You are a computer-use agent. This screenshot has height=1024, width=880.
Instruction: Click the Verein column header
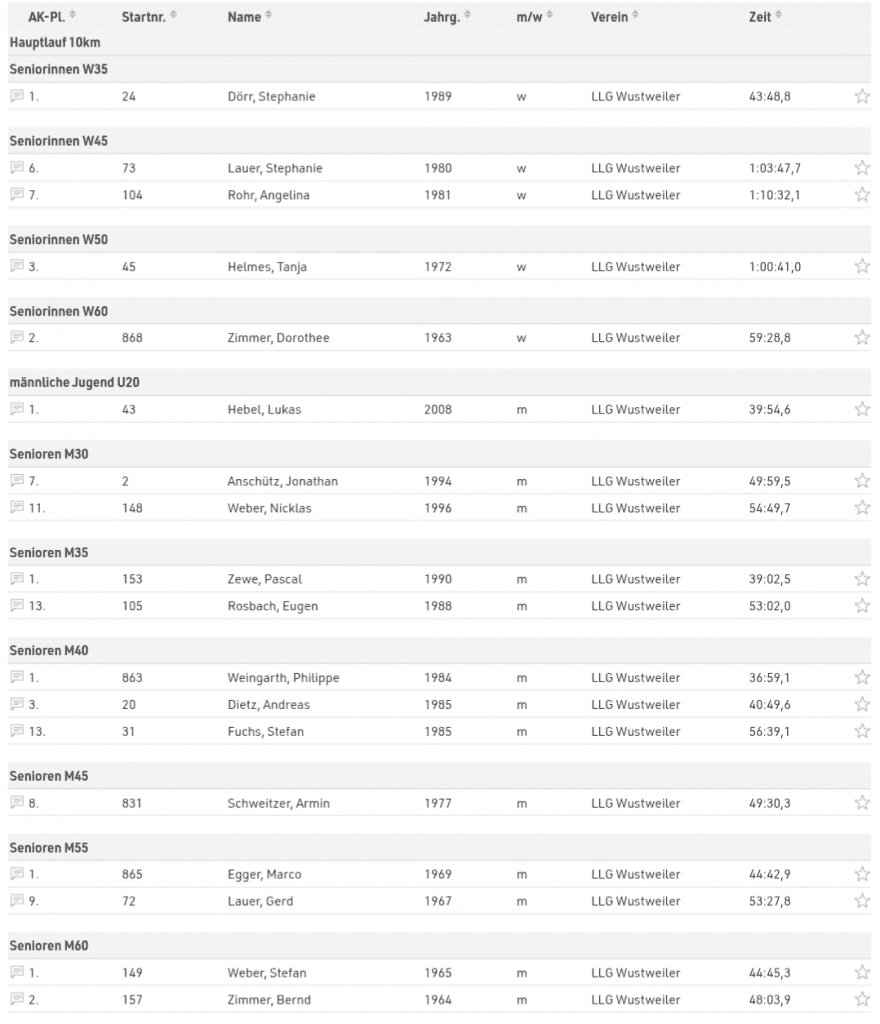[609, 17]
